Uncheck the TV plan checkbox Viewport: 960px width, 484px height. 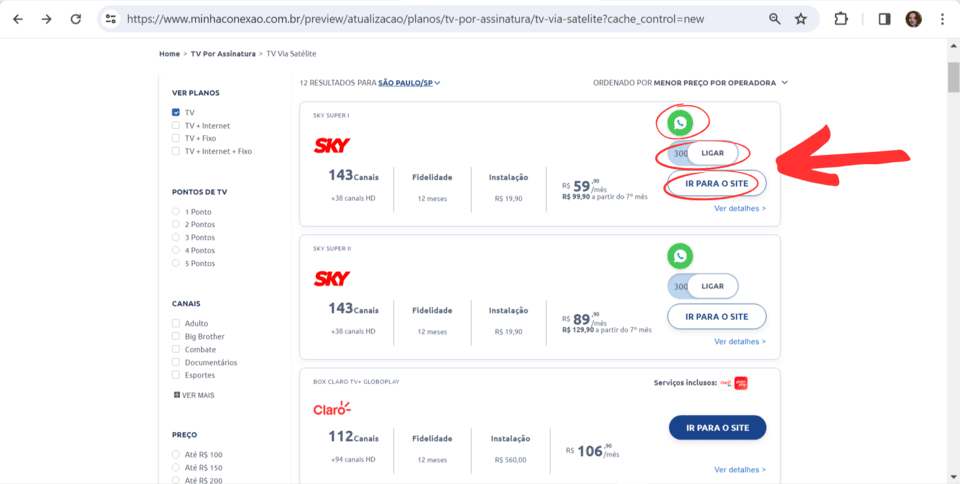point(176,113)
